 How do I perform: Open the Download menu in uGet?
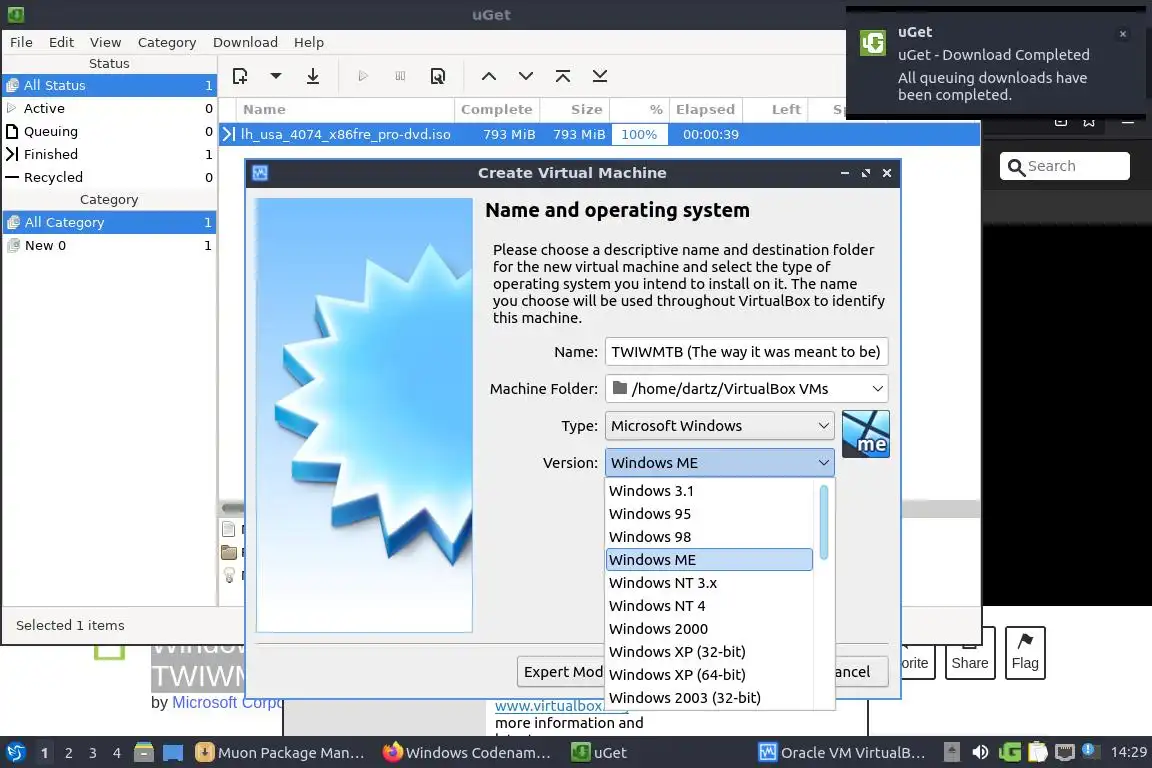pyautogui.click(x=245, y=42)
